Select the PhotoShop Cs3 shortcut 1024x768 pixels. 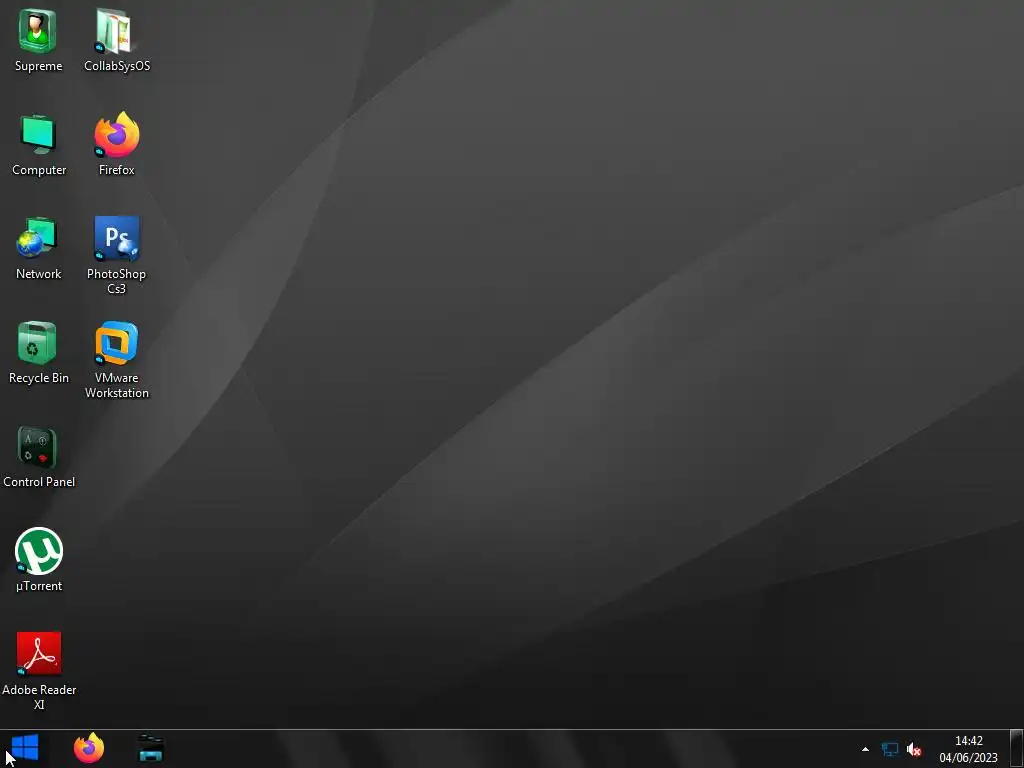tap(116, 238)
